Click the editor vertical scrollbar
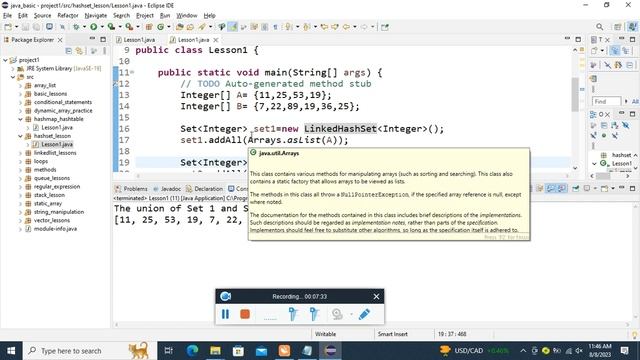Image resolution: width=640 pixels, height=360 pixels. (x=575, y=94)
